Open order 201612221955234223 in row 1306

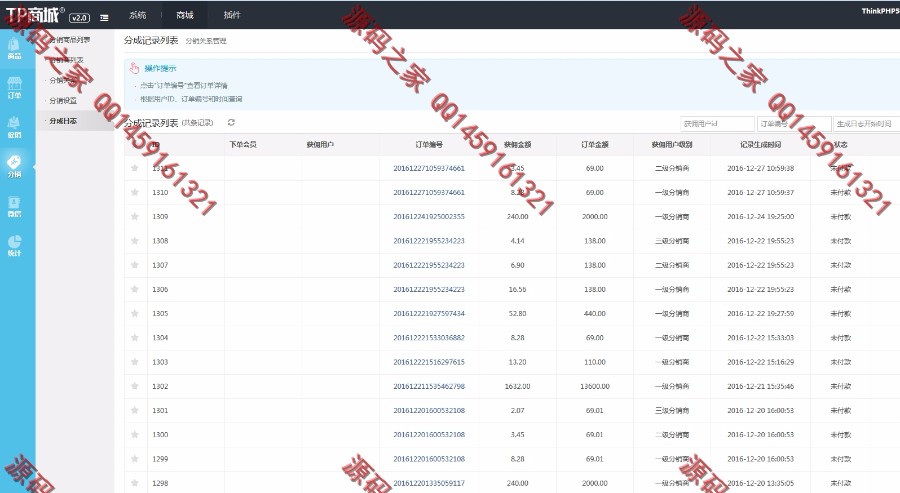click(x=429, y=289)
